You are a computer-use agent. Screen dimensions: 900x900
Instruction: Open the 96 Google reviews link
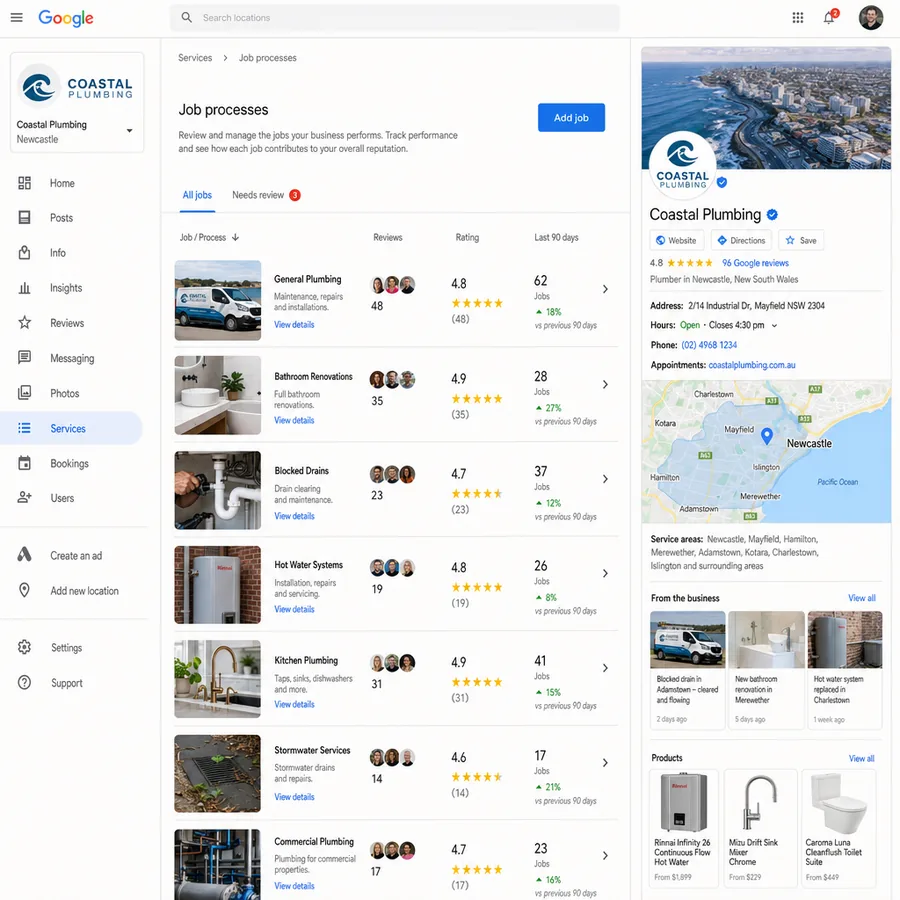(x=755, y=263)
